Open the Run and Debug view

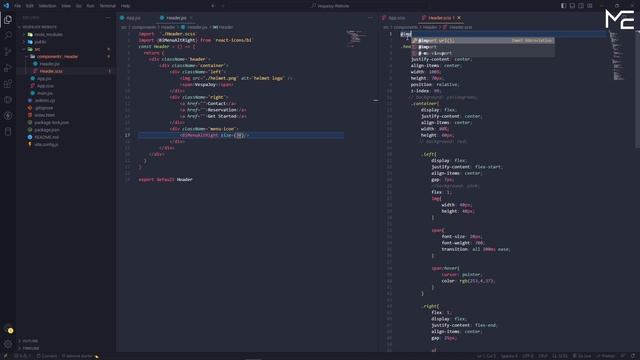tap(8, 68)
